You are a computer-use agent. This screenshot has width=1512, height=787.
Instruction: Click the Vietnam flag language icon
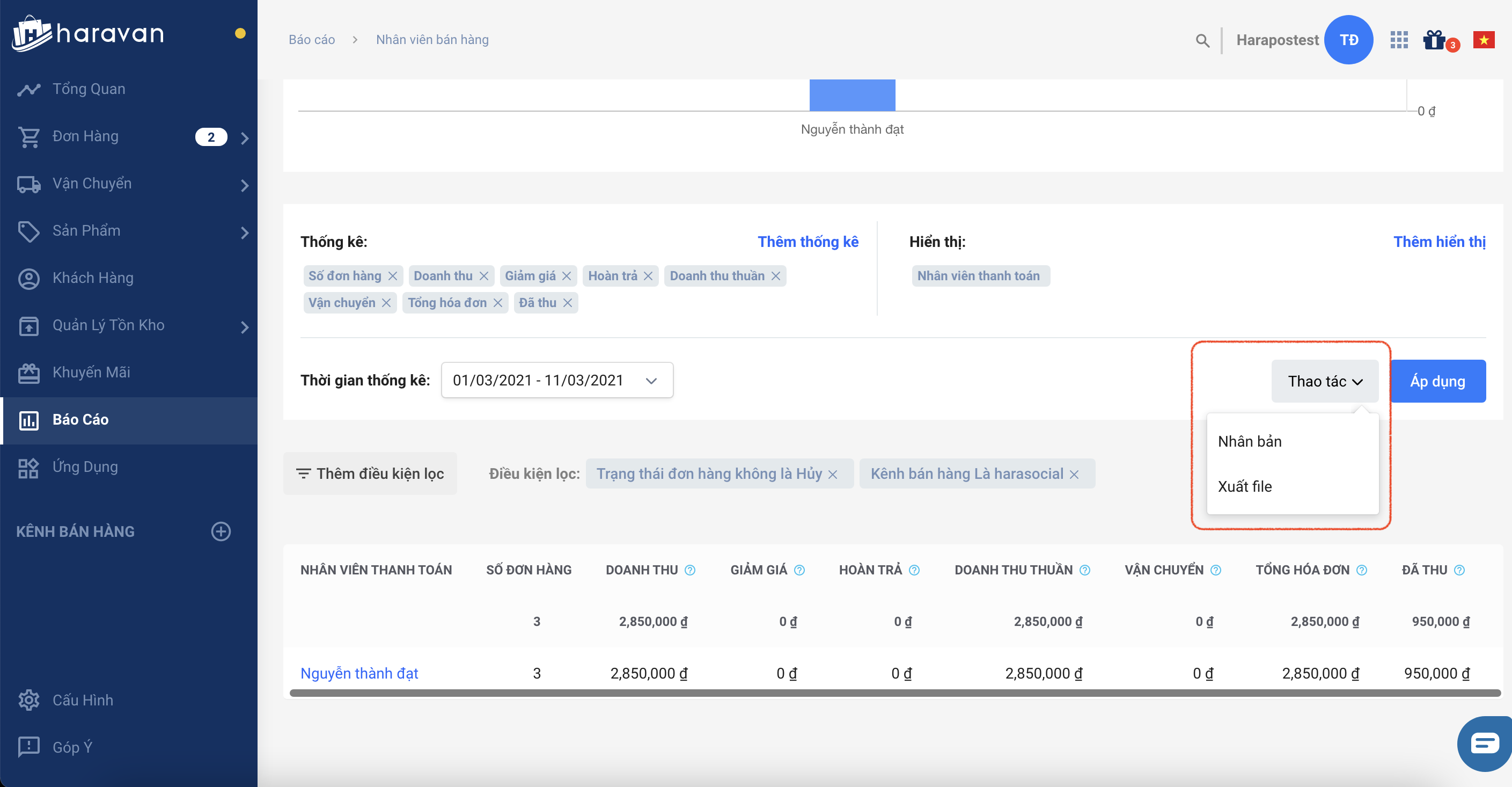point(1483,40)
